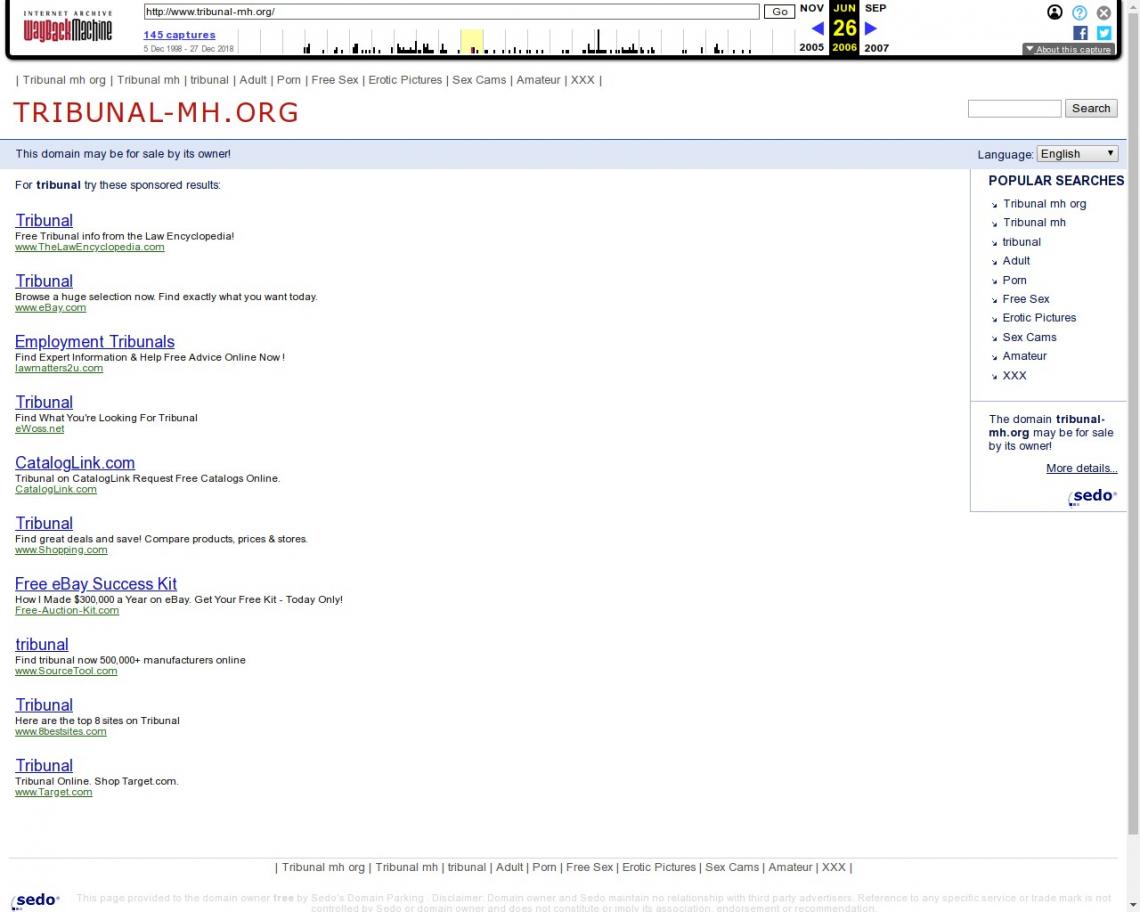Click Free Sex in top navigation

[x=334, y=80]
